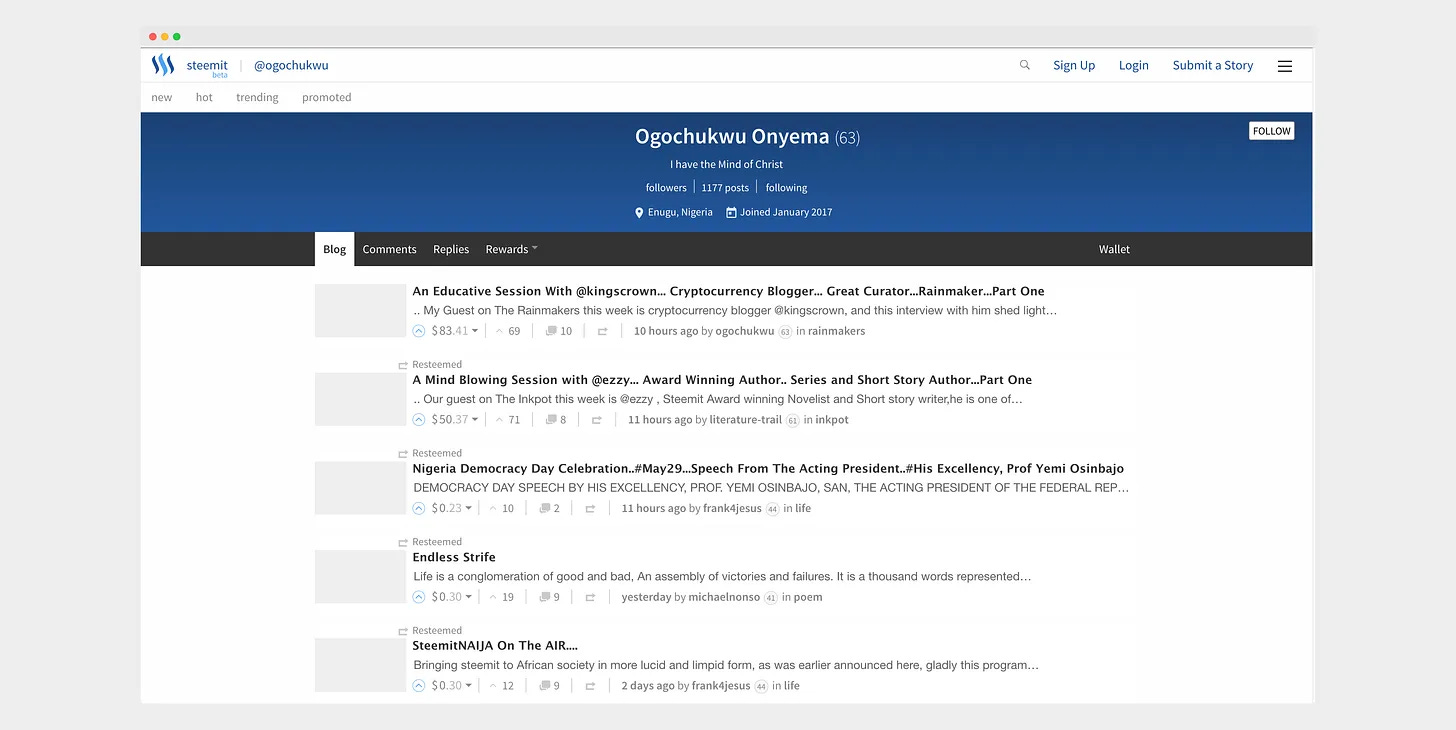Open author michaelnonso profile
The width and height of the screenshot is (1456, 730).
pyautogui.click(x=724, y=597)
